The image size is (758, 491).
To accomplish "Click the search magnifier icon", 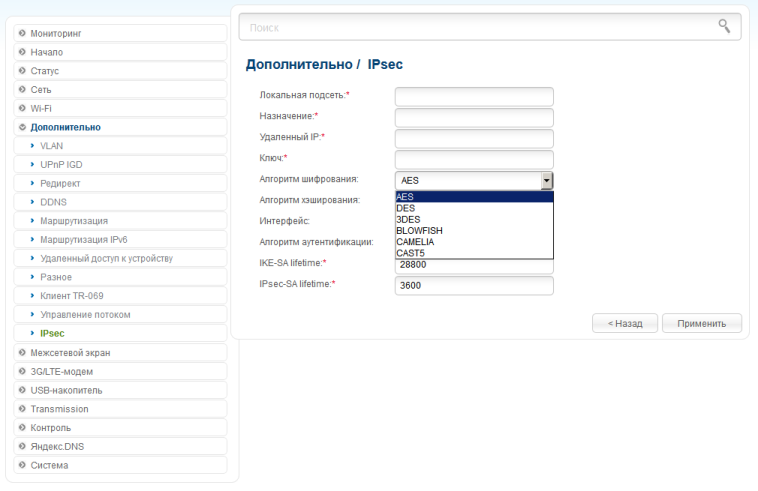I will (x=724, y=26).
